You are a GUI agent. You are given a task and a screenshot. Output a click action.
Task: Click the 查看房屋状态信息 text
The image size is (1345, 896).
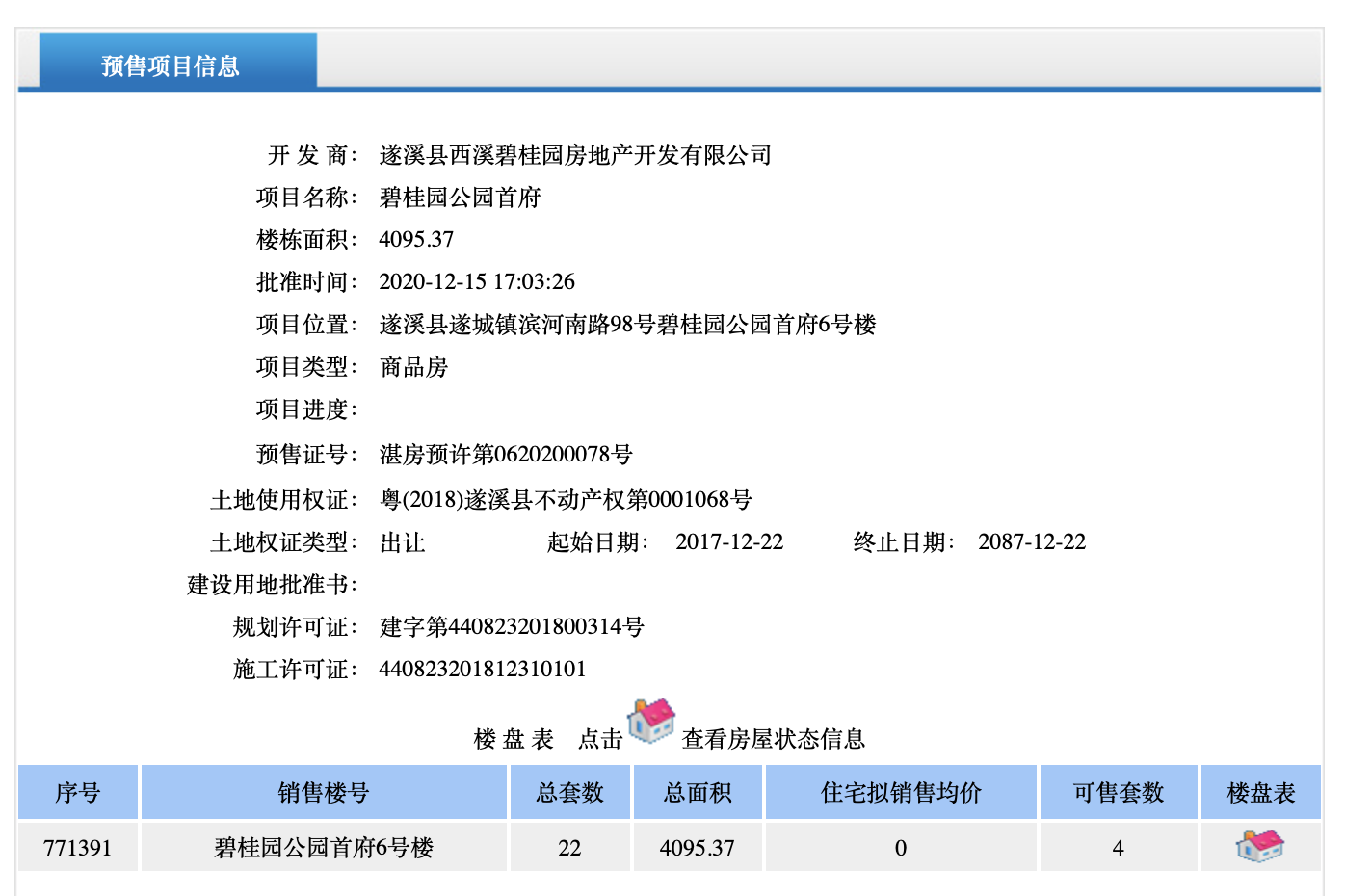coord(774,739)
